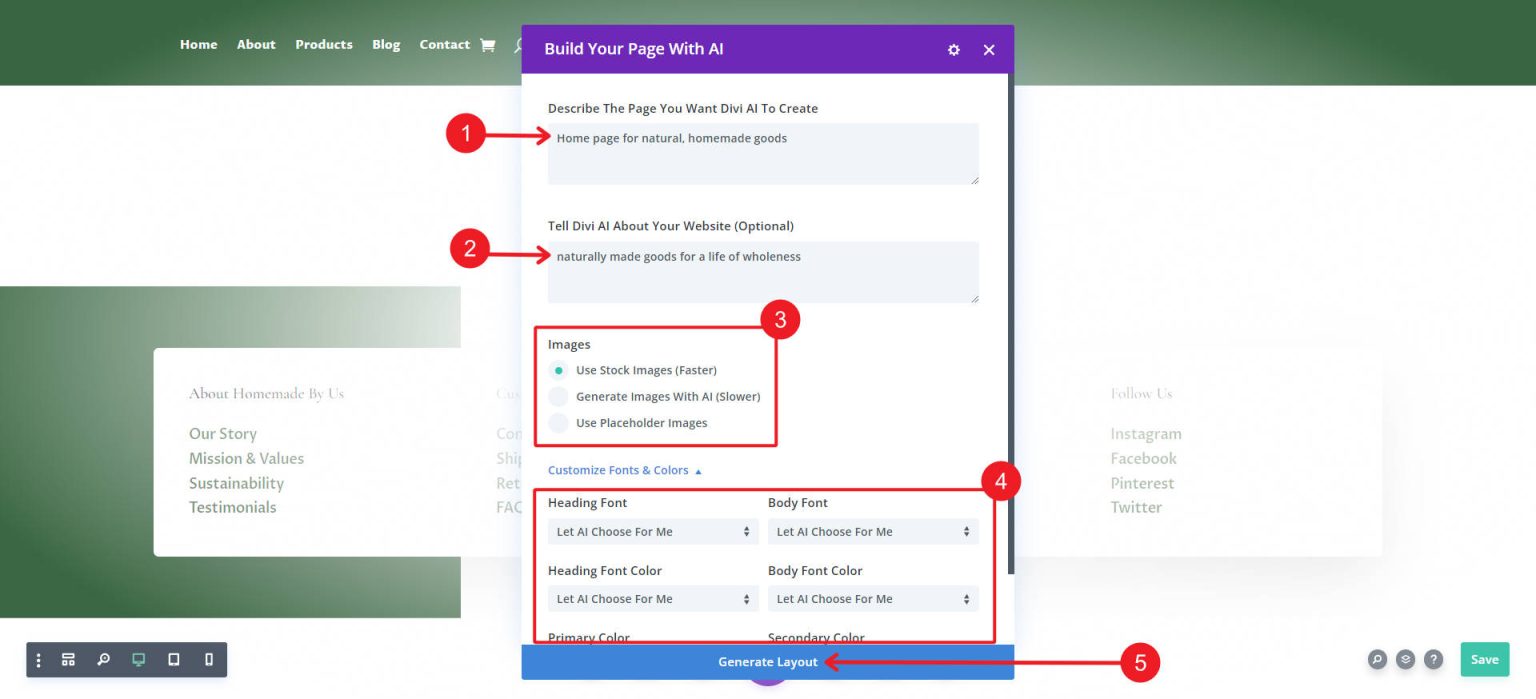Screen dimensions: 1536x699
Task: Click the About Homemade By Us heading
Action: (266, 393)
